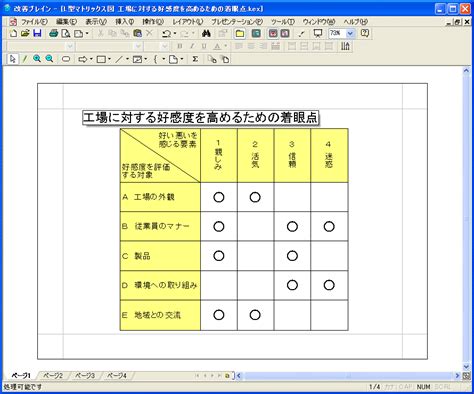Click the circle mark in row A column 1
Image resolution: width=474 pixels, height=394 pixels.
[219, 197]
